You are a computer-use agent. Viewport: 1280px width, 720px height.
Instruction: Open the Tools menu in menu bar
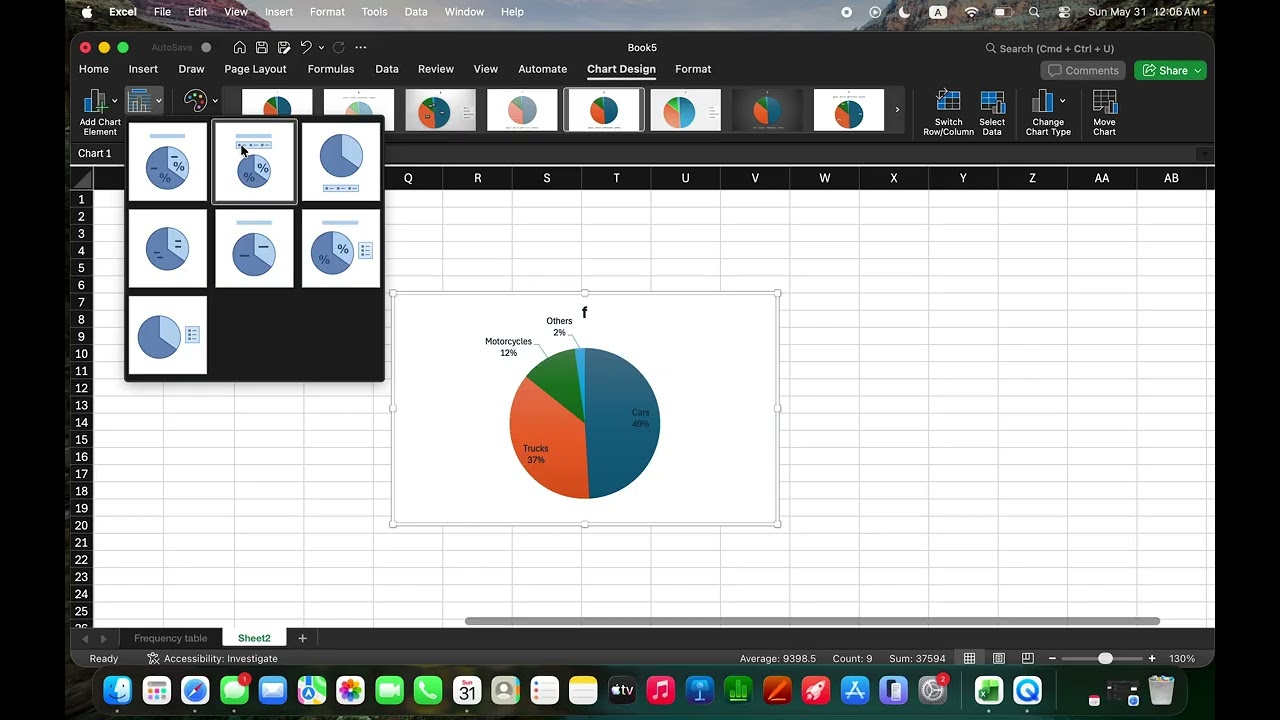tap(374, 12)
